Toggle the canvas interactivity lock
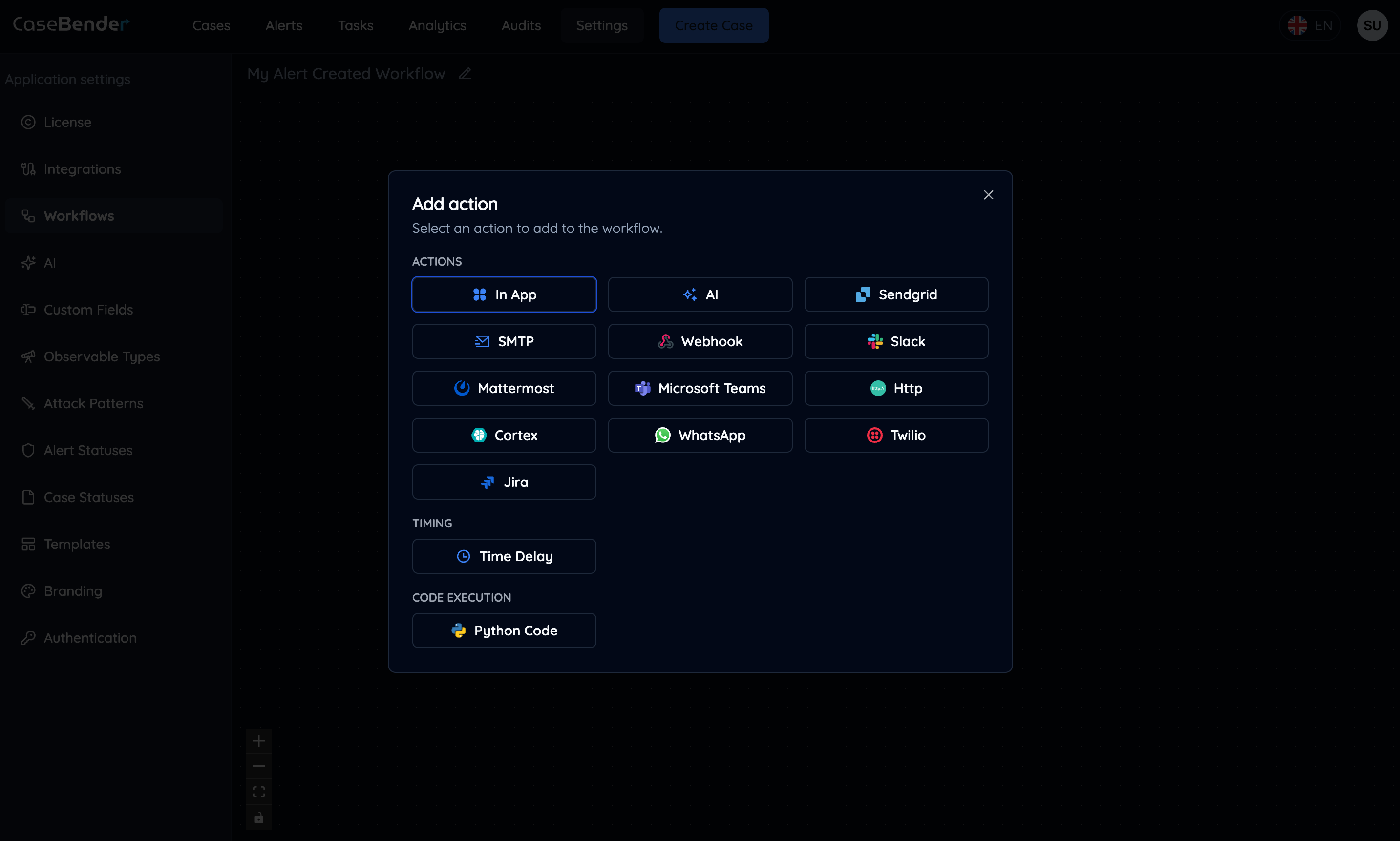This screenshot has height=841, width=1400. pyautogui.click(x=259, y=818)
